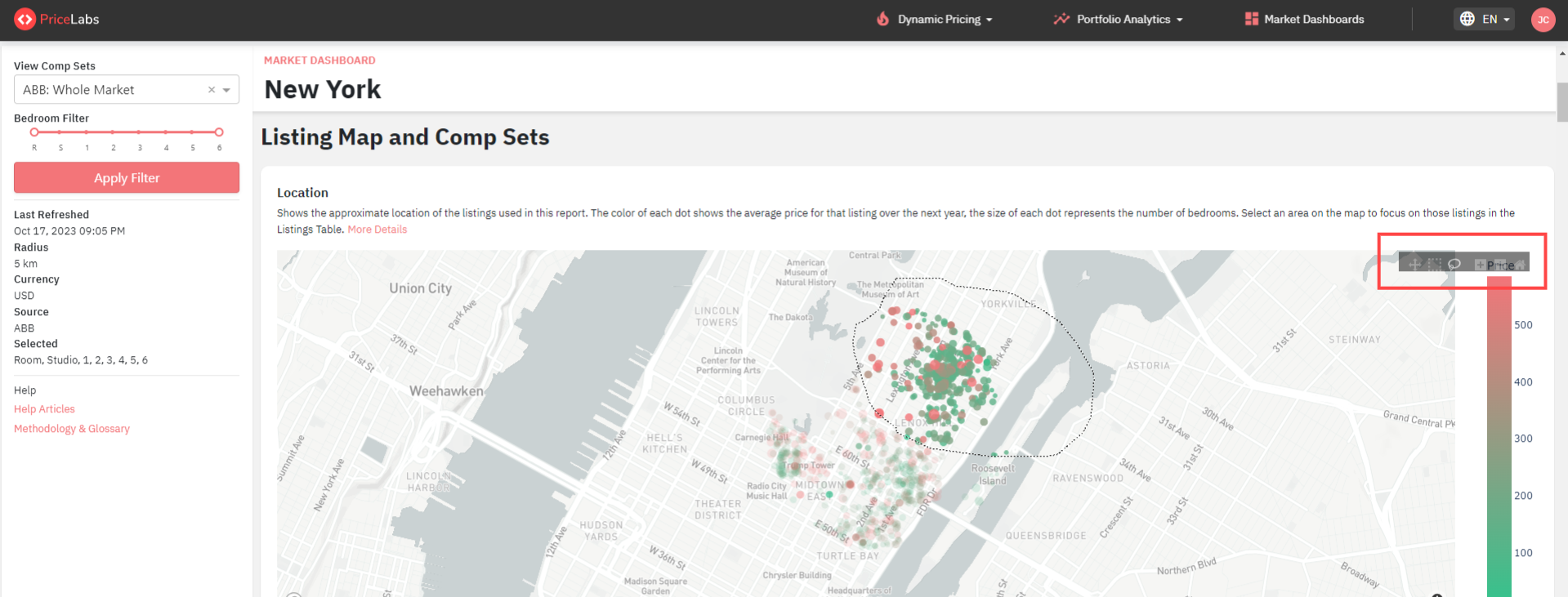Click the New York page title
1568x597 pixels.
click(x=323, y=89)
